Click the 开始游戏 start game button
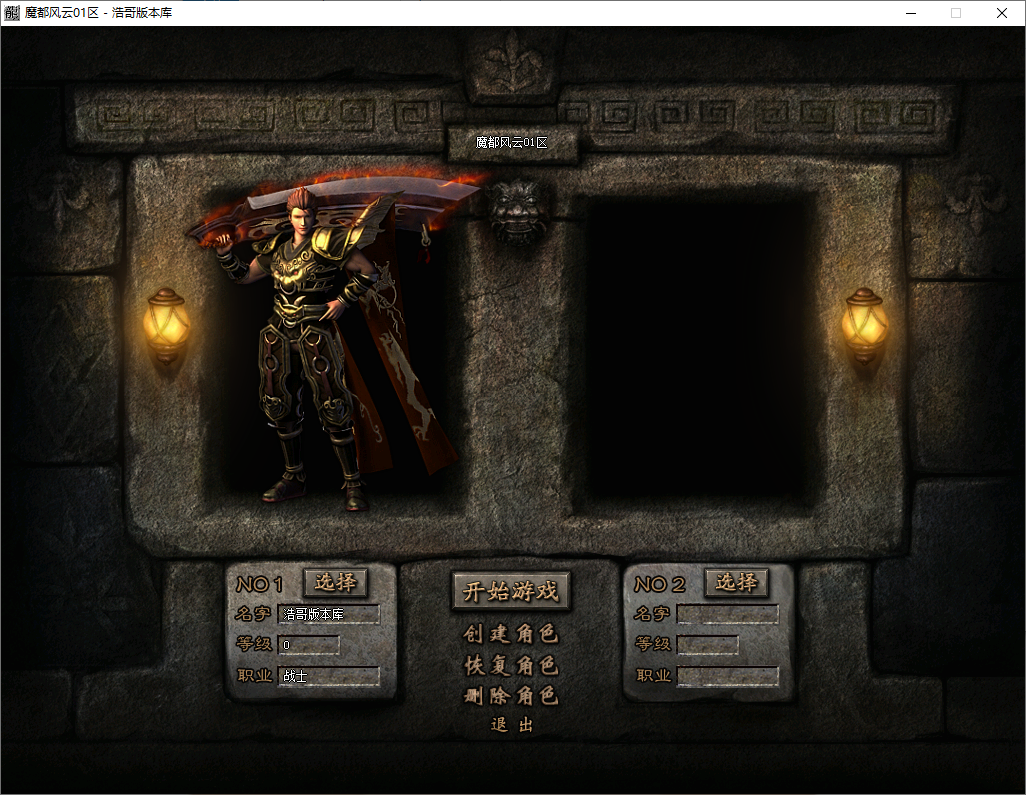 click(511, 591)
